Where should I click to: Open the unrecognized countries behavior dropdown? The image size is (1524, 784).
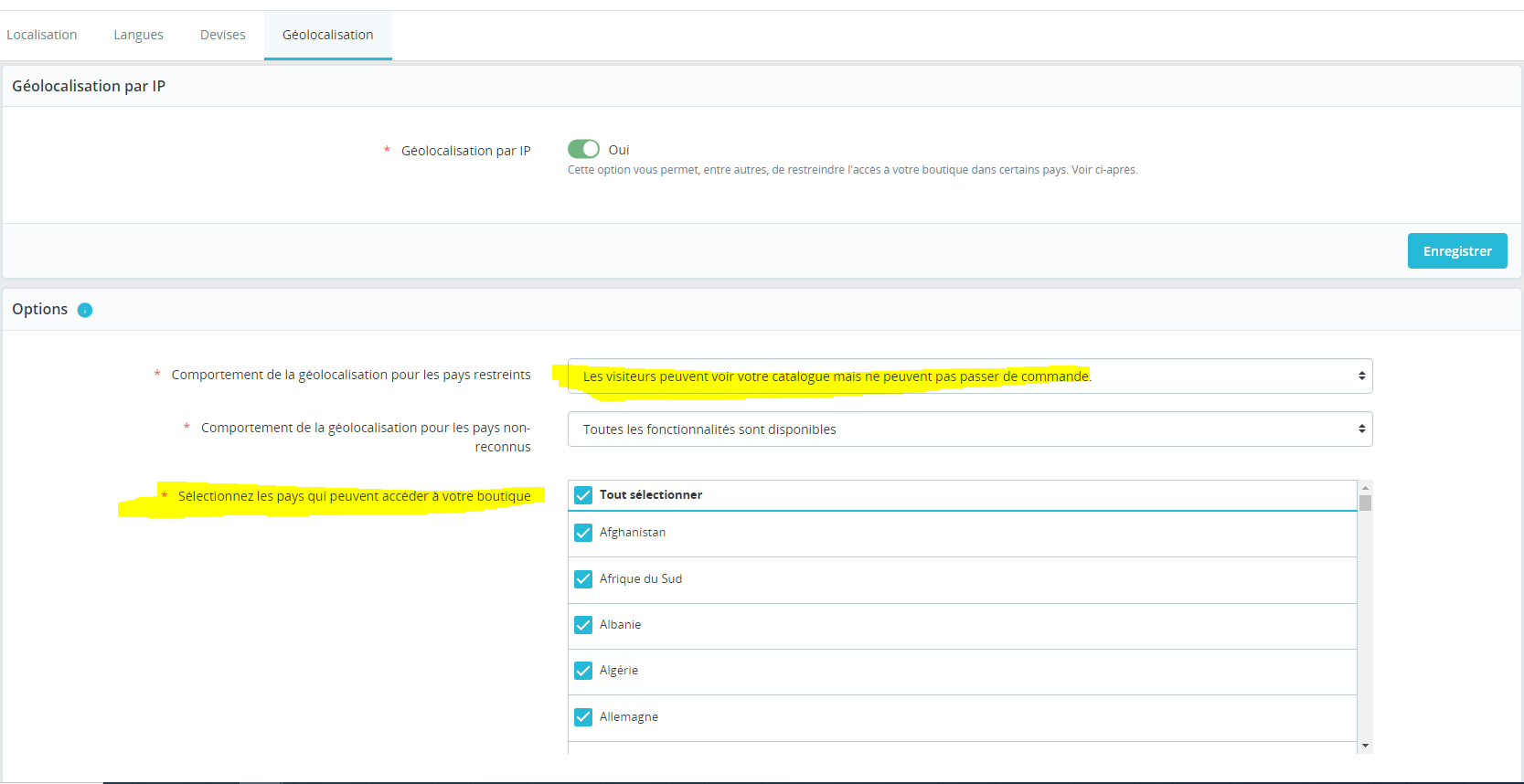(x=970, y=429)
